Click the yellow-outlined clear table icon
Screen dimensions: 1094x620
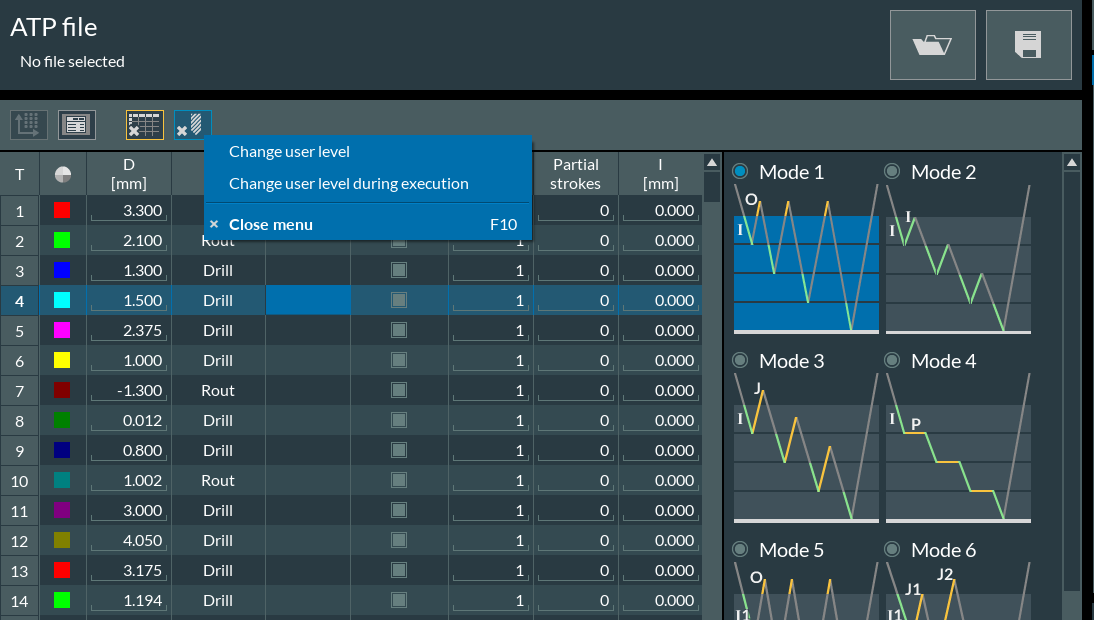click(x=144, y=125)
